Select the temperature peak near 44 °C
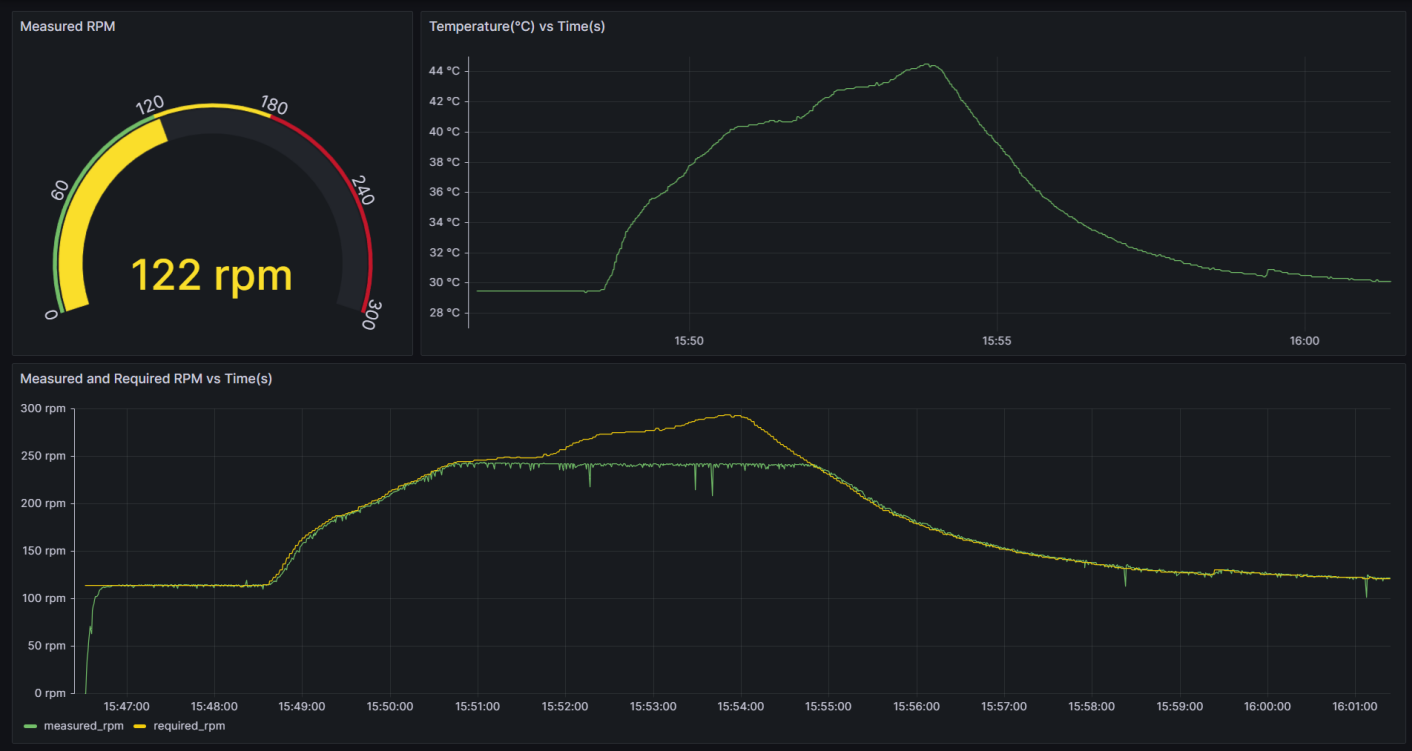The width and height of the screenshot is (1412, 751). tap(928, 65)
